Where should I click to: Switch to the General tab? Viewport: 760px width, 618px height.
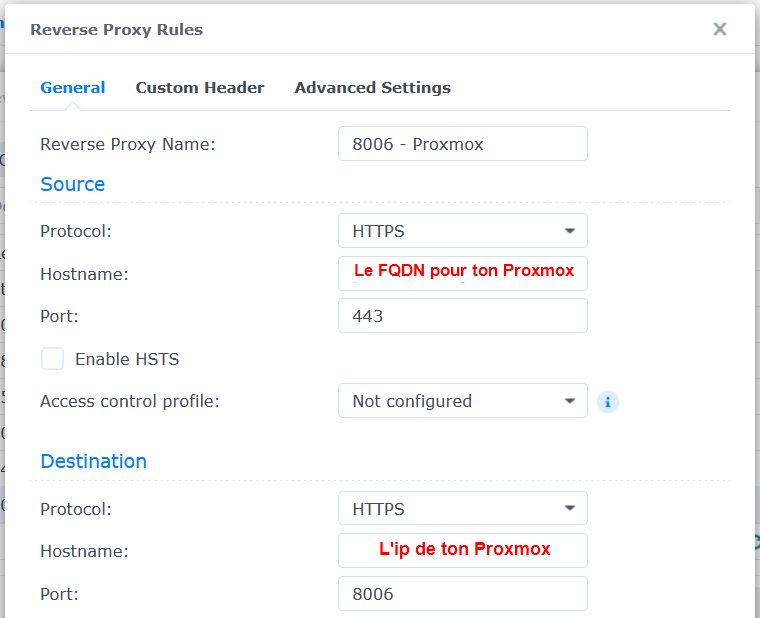click(x=73, y=88)
